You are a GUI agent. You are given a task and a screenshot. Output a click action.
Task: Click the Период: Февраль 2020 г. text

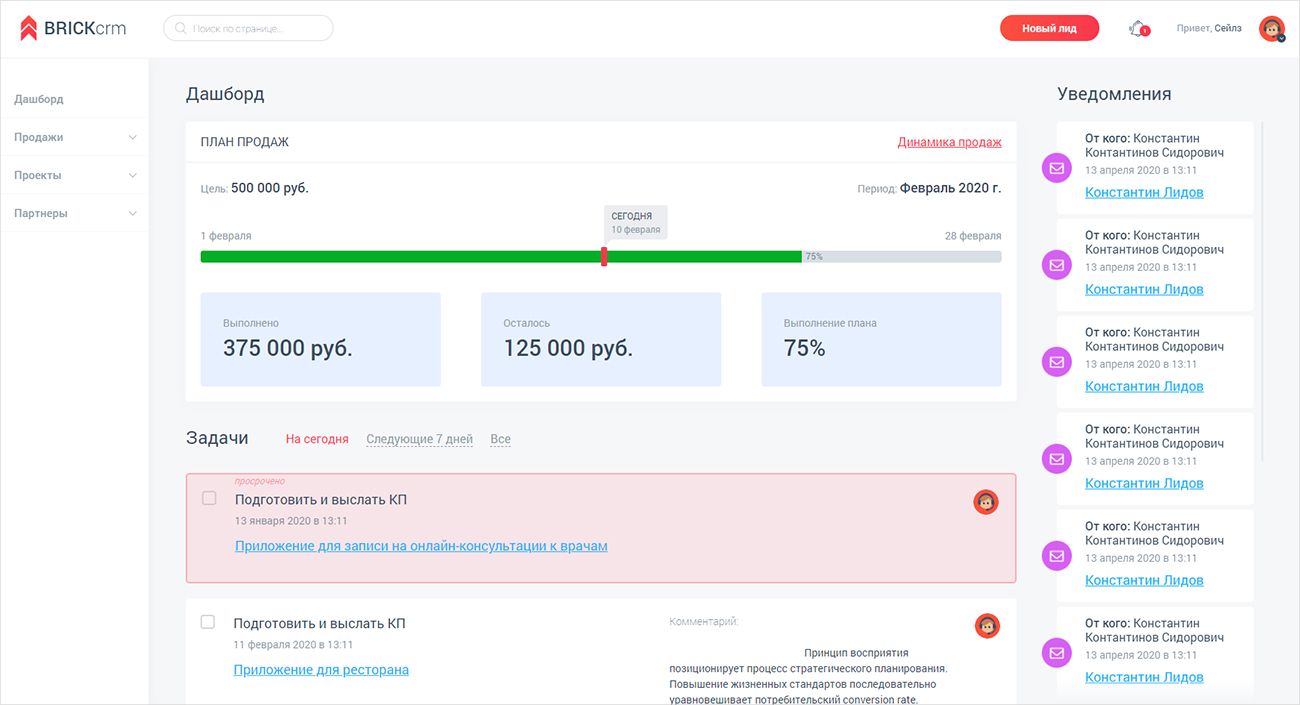click(x=929, y=188)
